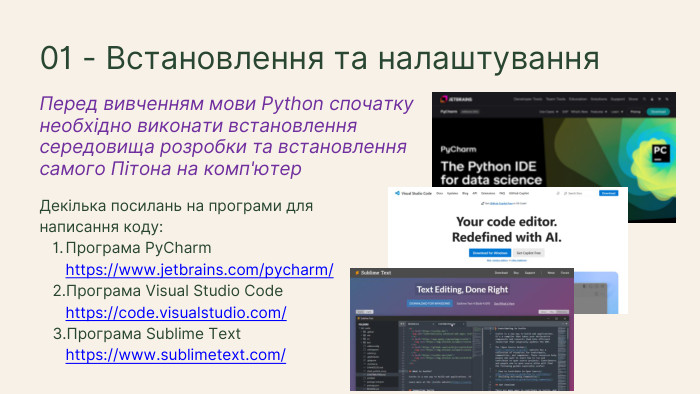
Task: Click the Visual Studio Code logo icon
Action: [x=397, y=193]
